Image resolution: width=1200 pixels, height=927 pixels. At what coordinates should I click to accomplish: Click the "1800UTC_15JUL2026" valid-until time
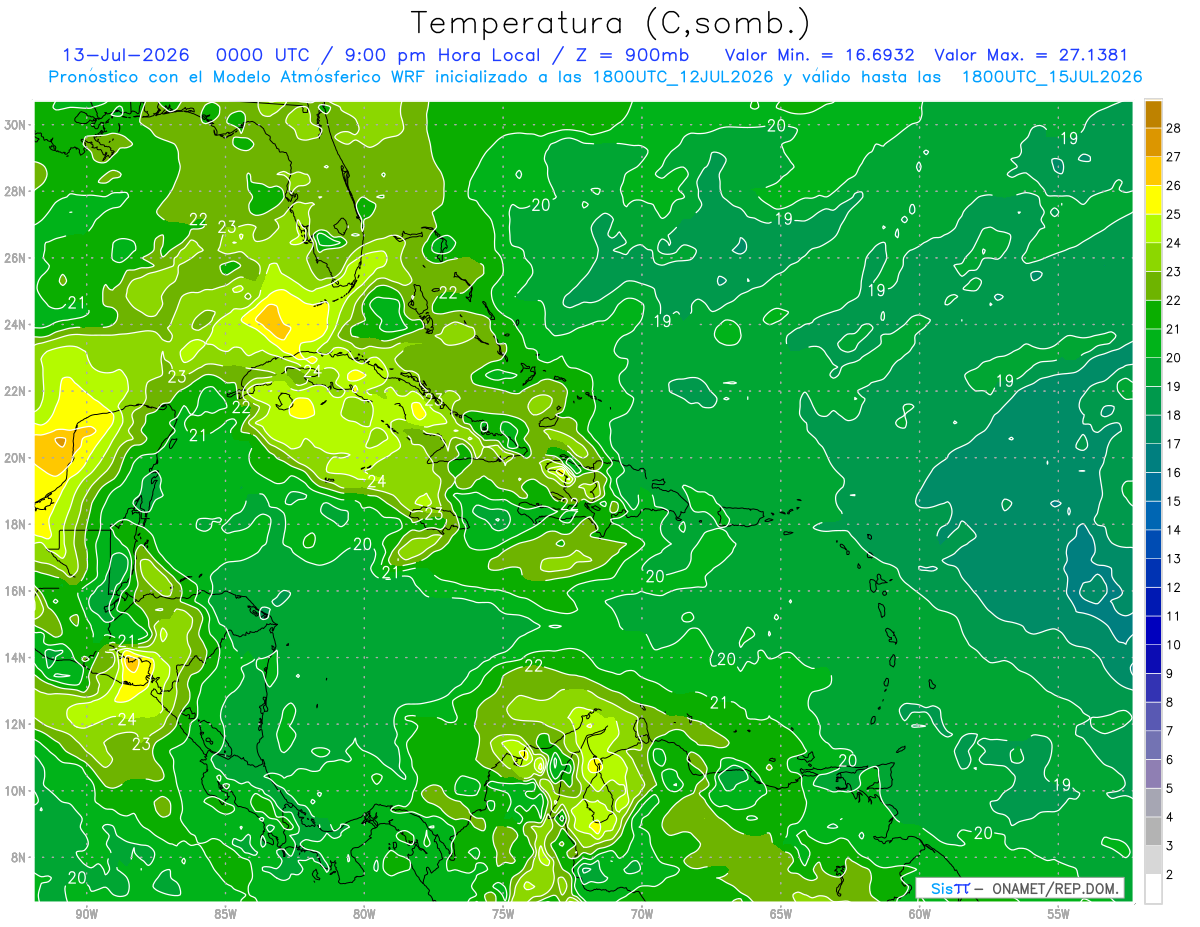click(1052, 77)
